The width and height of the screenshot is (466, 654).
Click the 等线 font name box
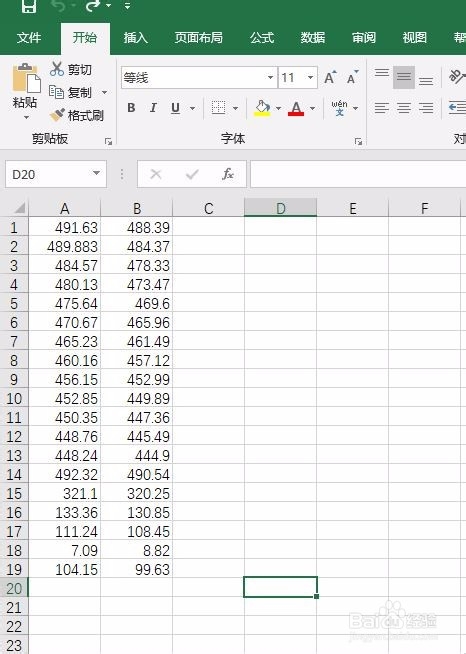[x=193, y=78]
